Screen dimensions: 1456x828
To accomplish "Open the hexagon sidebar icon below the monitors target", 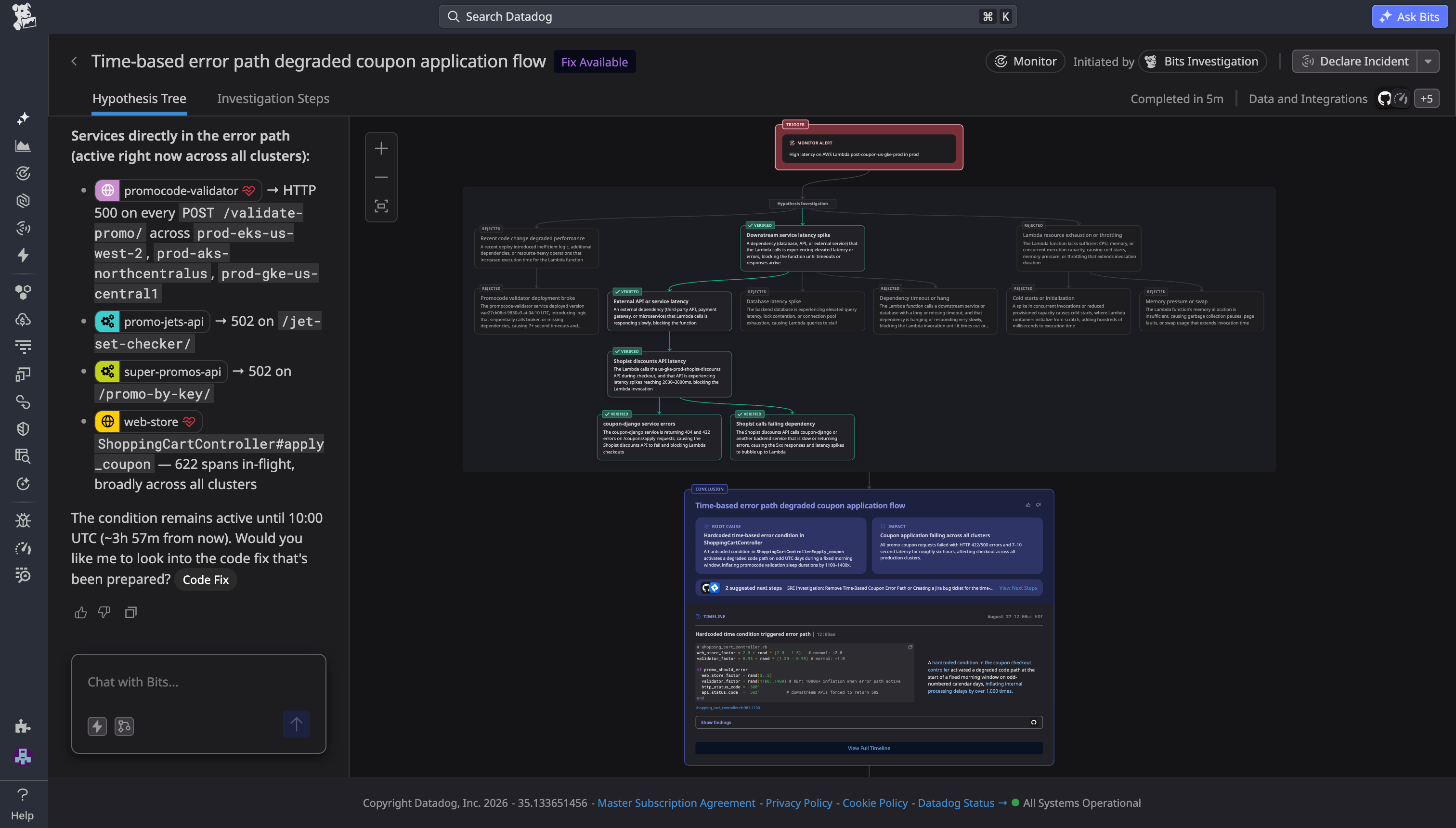I will click(x=23, y=200).
